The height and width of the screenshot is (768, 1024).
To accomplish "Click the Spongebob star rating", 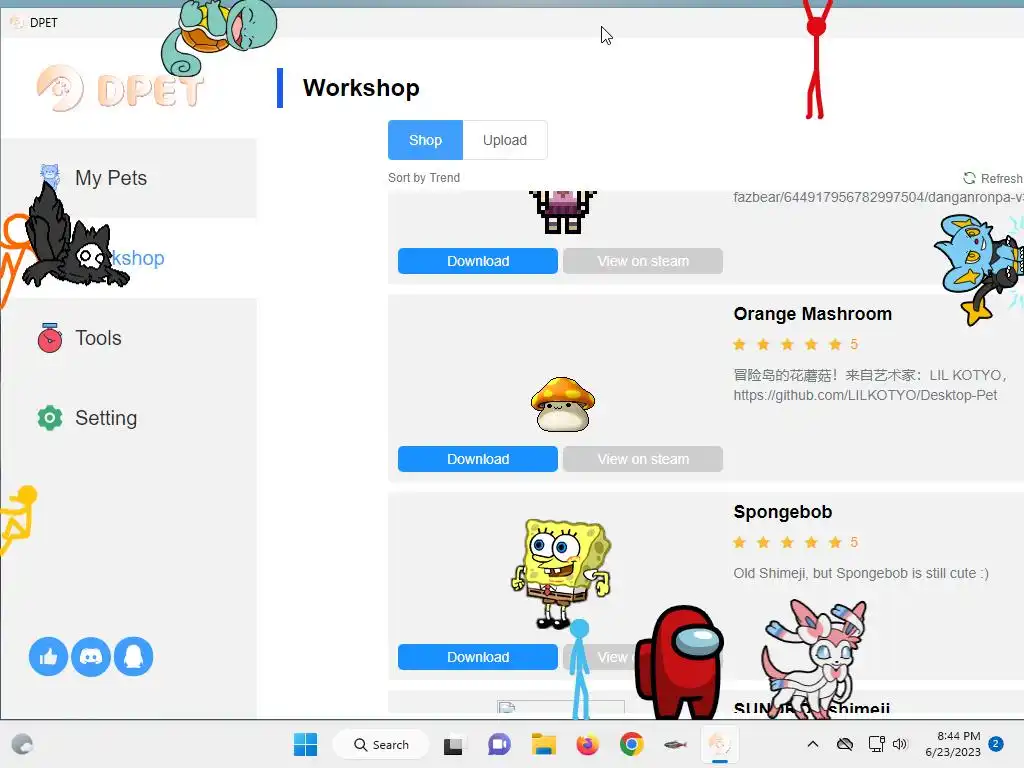I will click(795, 542).
